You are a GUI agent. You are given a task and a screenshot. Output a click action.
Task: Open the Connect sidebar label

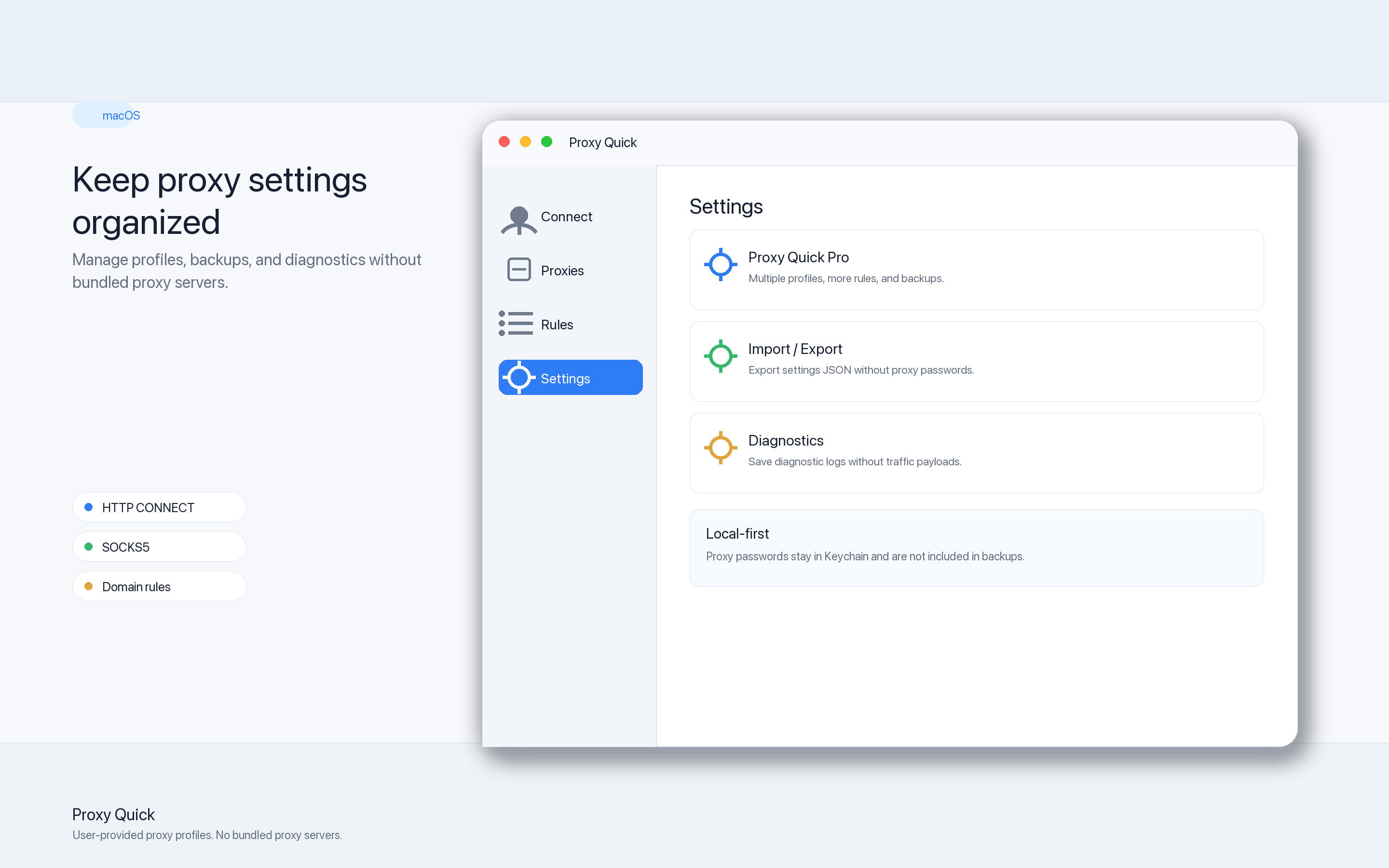point(566,217)
